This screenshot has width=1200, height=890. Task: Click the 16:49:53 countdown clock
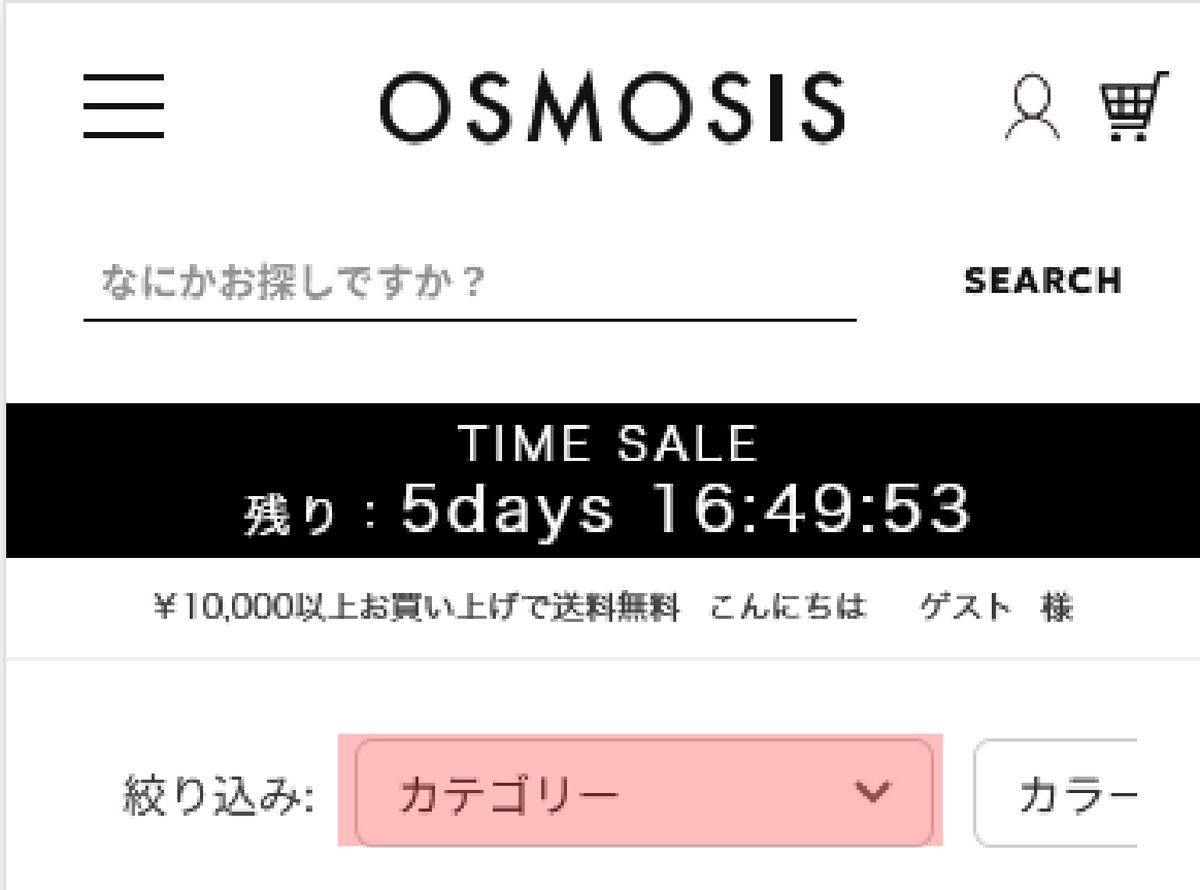coord(811,510)
